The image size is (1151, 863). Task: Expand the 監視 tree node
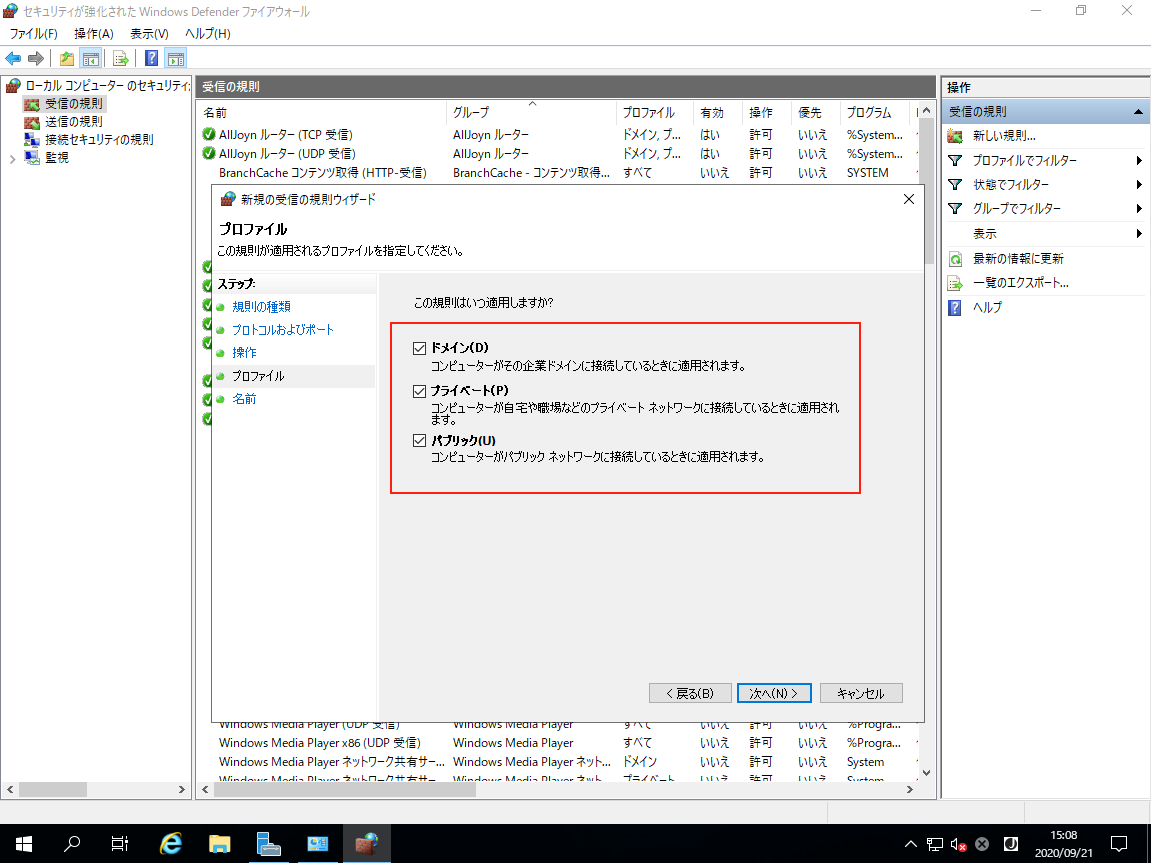coord(12,159)
